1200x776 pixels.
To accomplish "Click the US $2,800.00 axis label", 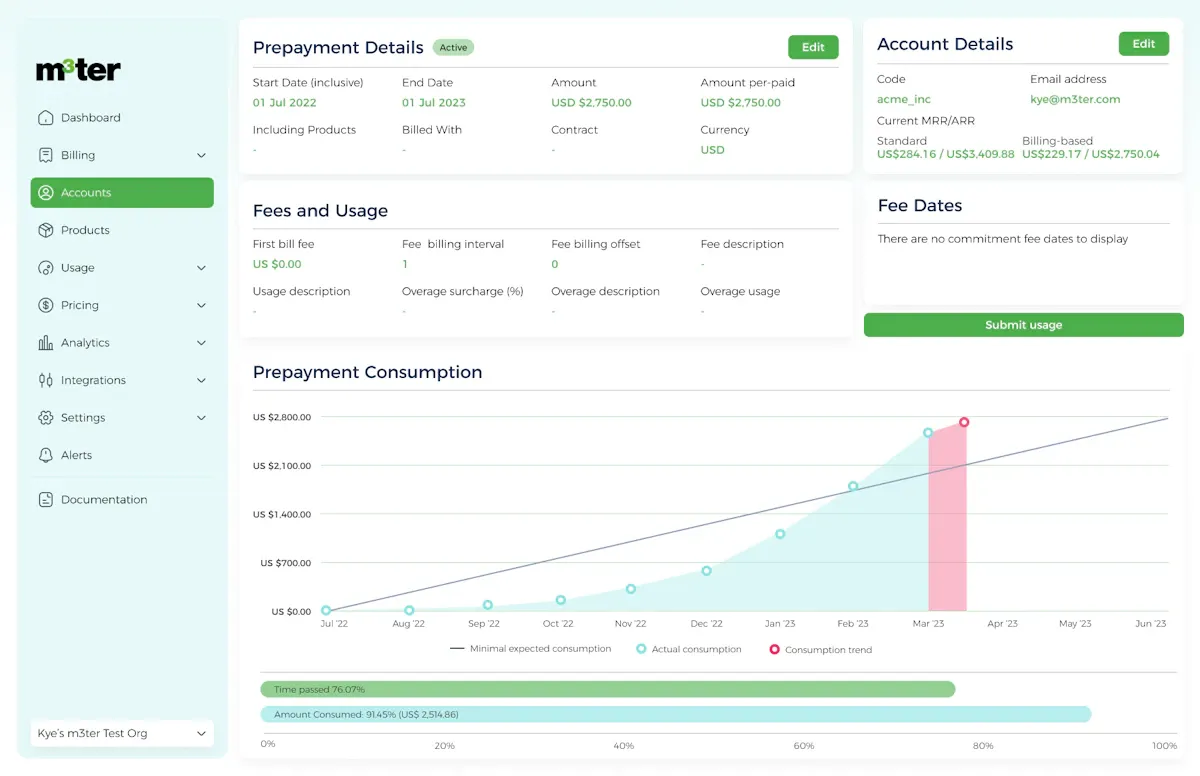I will point(282,417).
